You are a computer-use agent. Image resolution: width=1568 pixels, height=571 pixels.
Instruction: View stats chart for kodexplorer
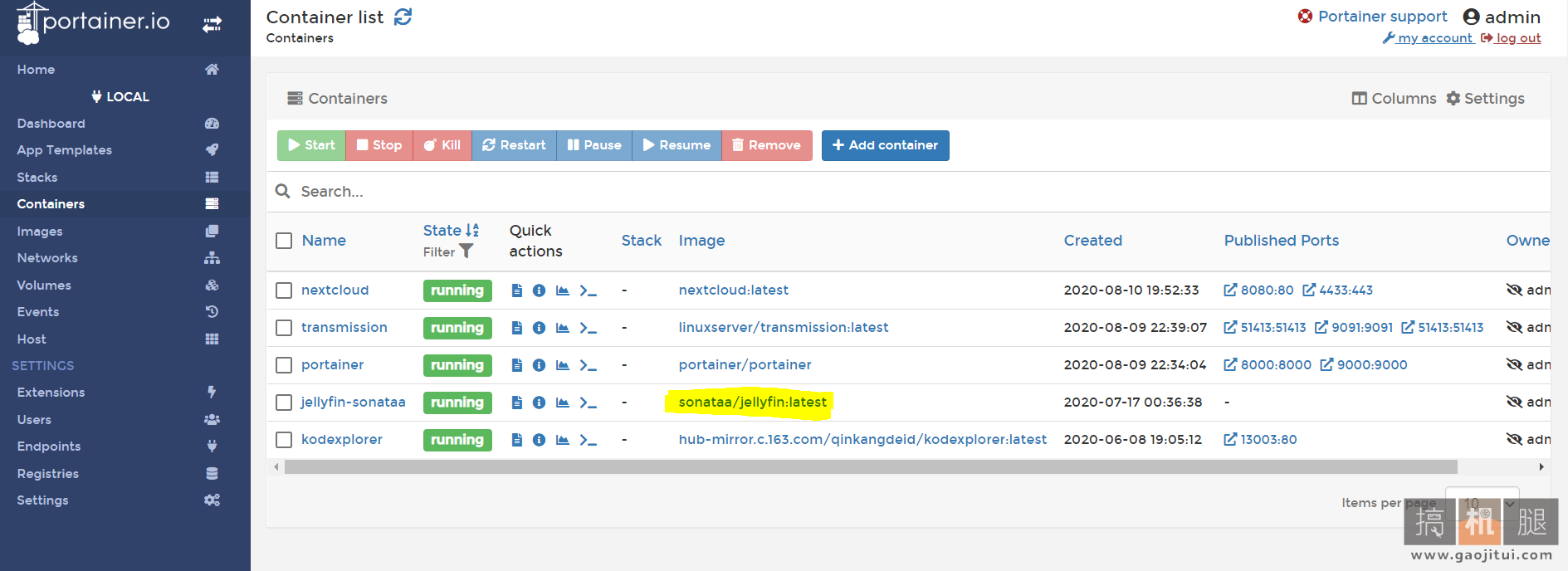[563, 440]
